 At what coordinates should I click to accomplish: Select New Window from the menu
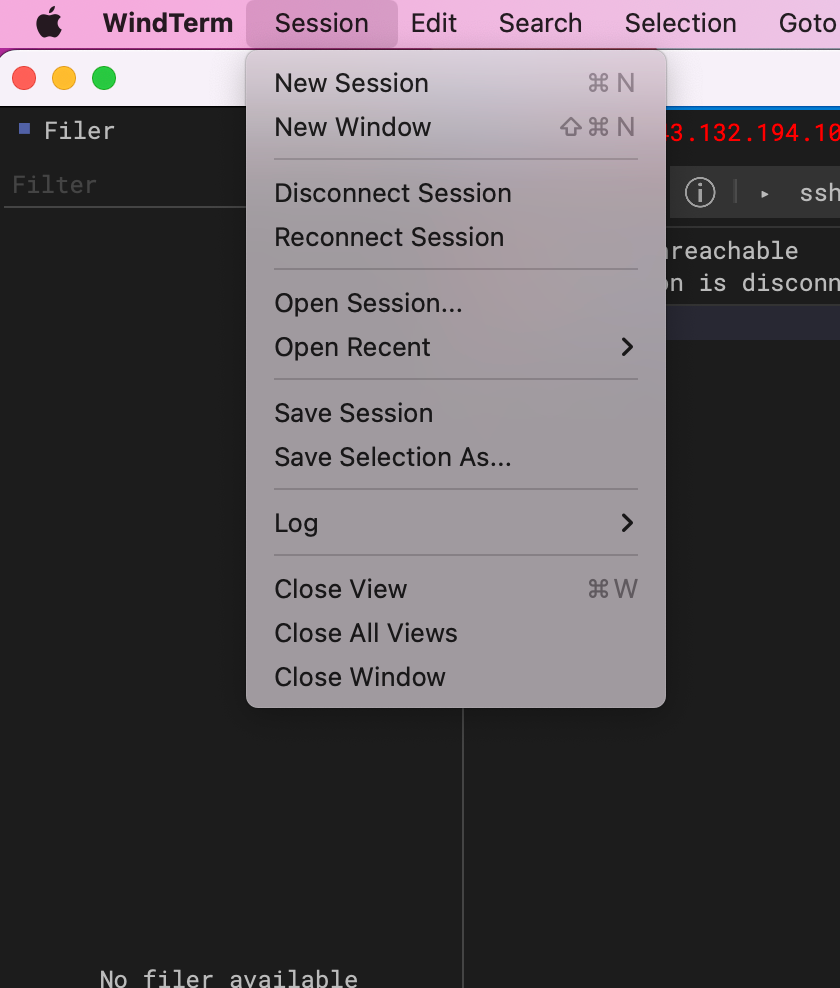[352, 127]
